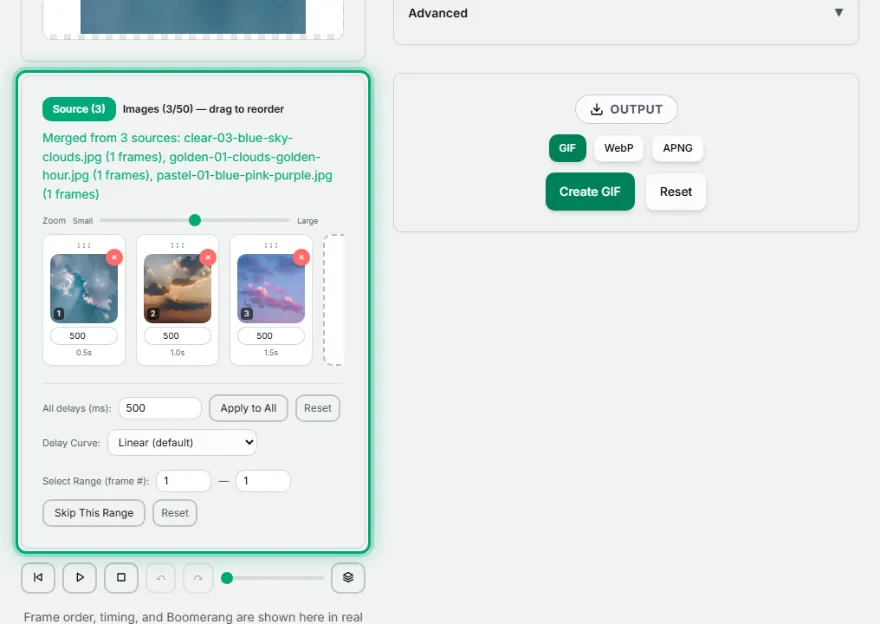Click the OUTPUT download button

pyautogui.click(x=626, y=109)
